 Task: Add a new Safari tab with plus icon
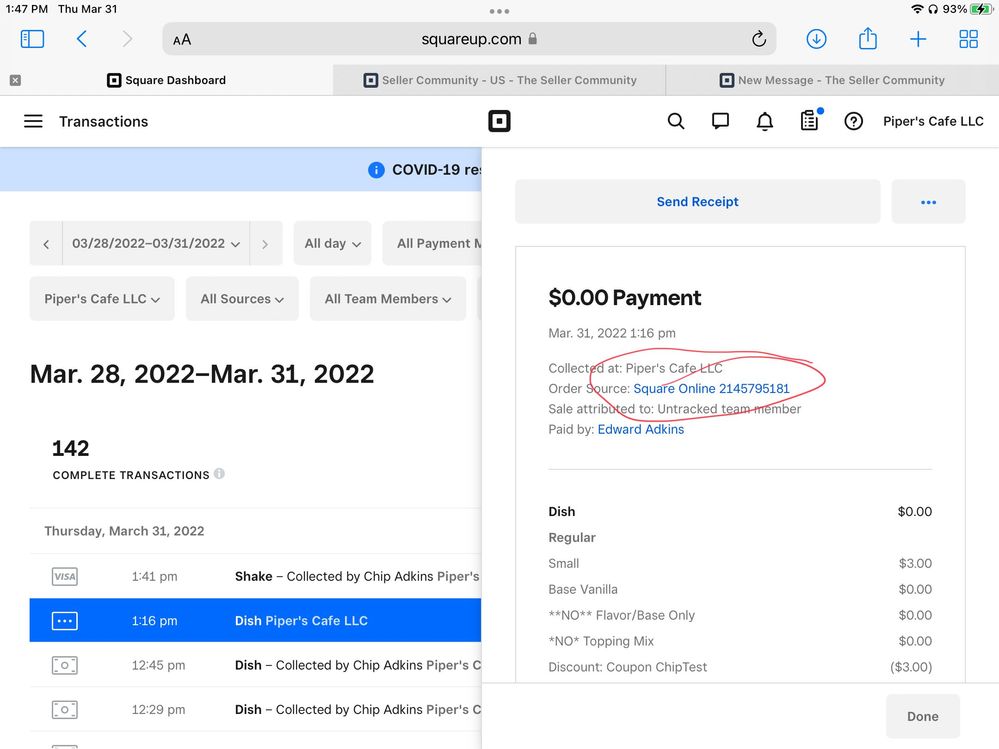pyautogui.click(x=917, y=39)
